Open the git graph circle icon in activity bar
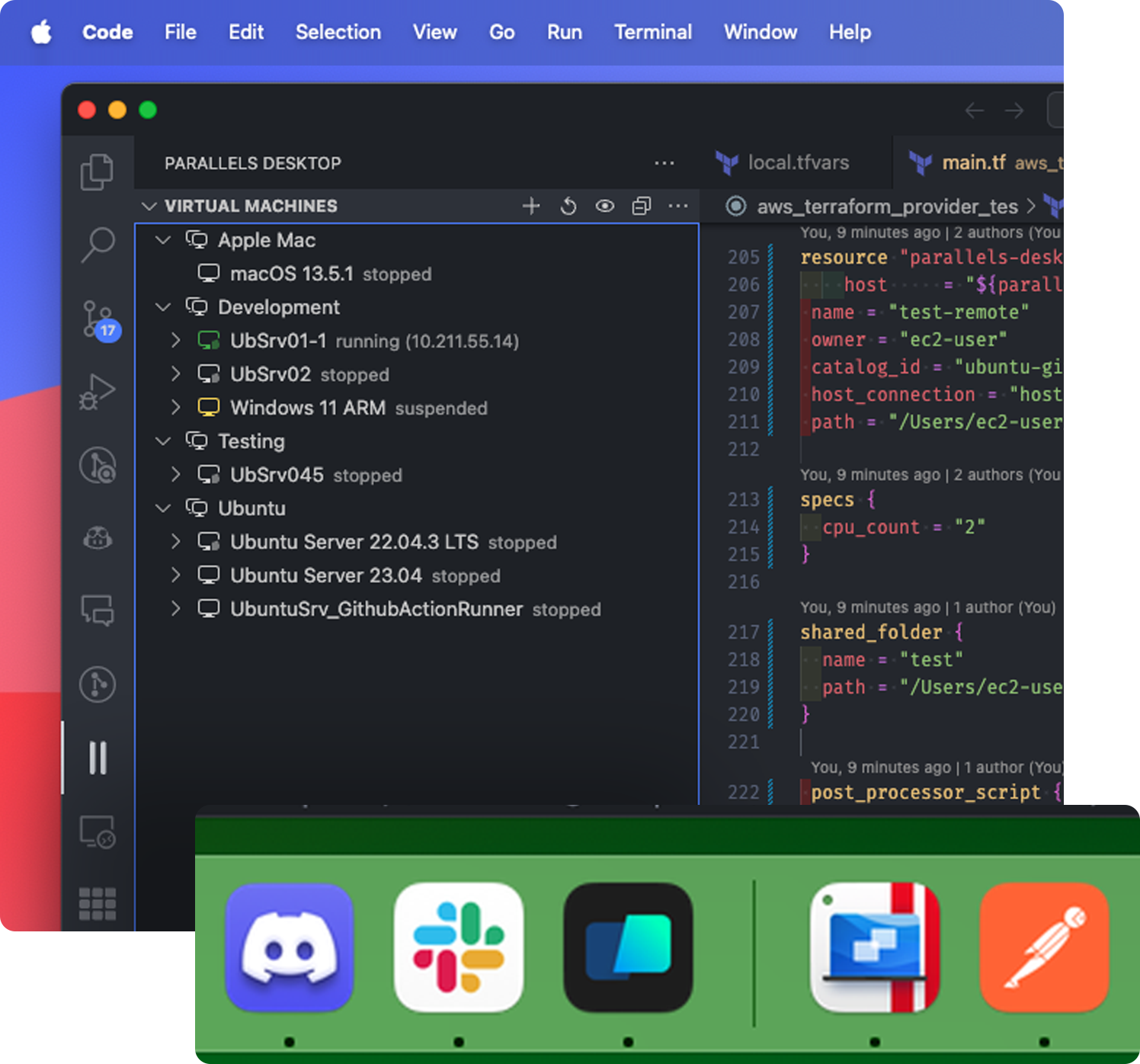The width and height of the screenshot is (1140, 1064). coord(98,684)
